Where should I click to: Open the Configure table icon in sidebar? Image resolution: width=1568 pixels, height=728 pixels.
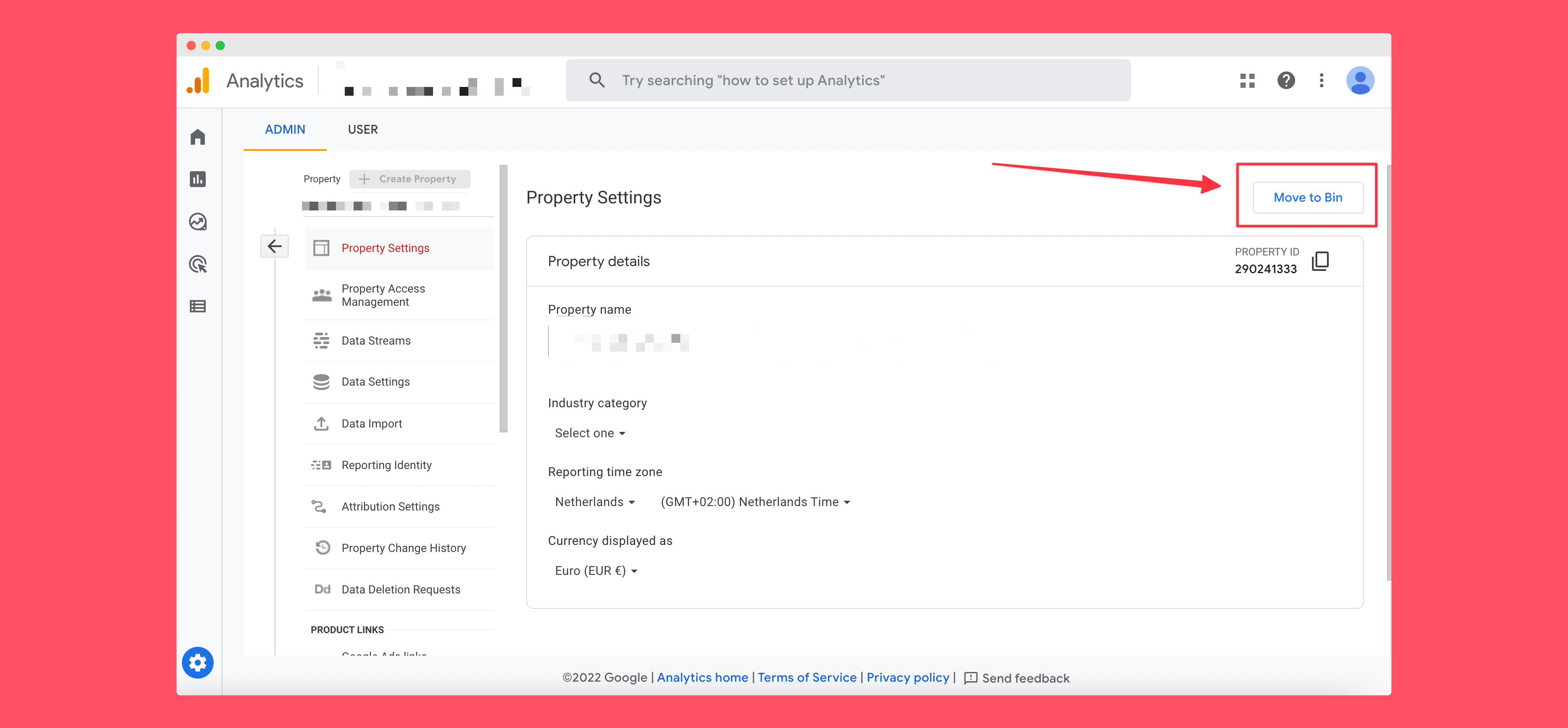[197, 306]
